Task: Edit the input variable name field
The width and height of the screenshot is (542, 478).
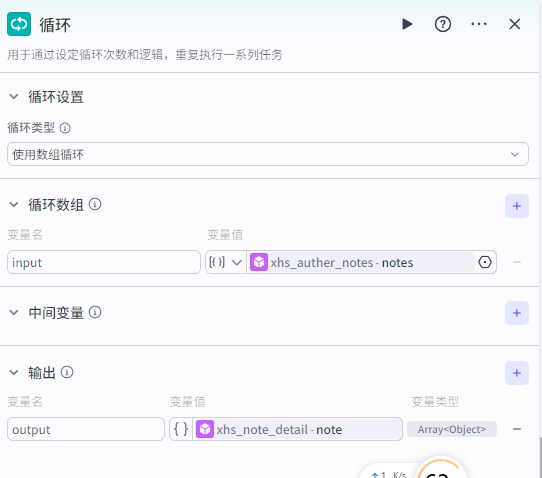Action: (104, 262)
